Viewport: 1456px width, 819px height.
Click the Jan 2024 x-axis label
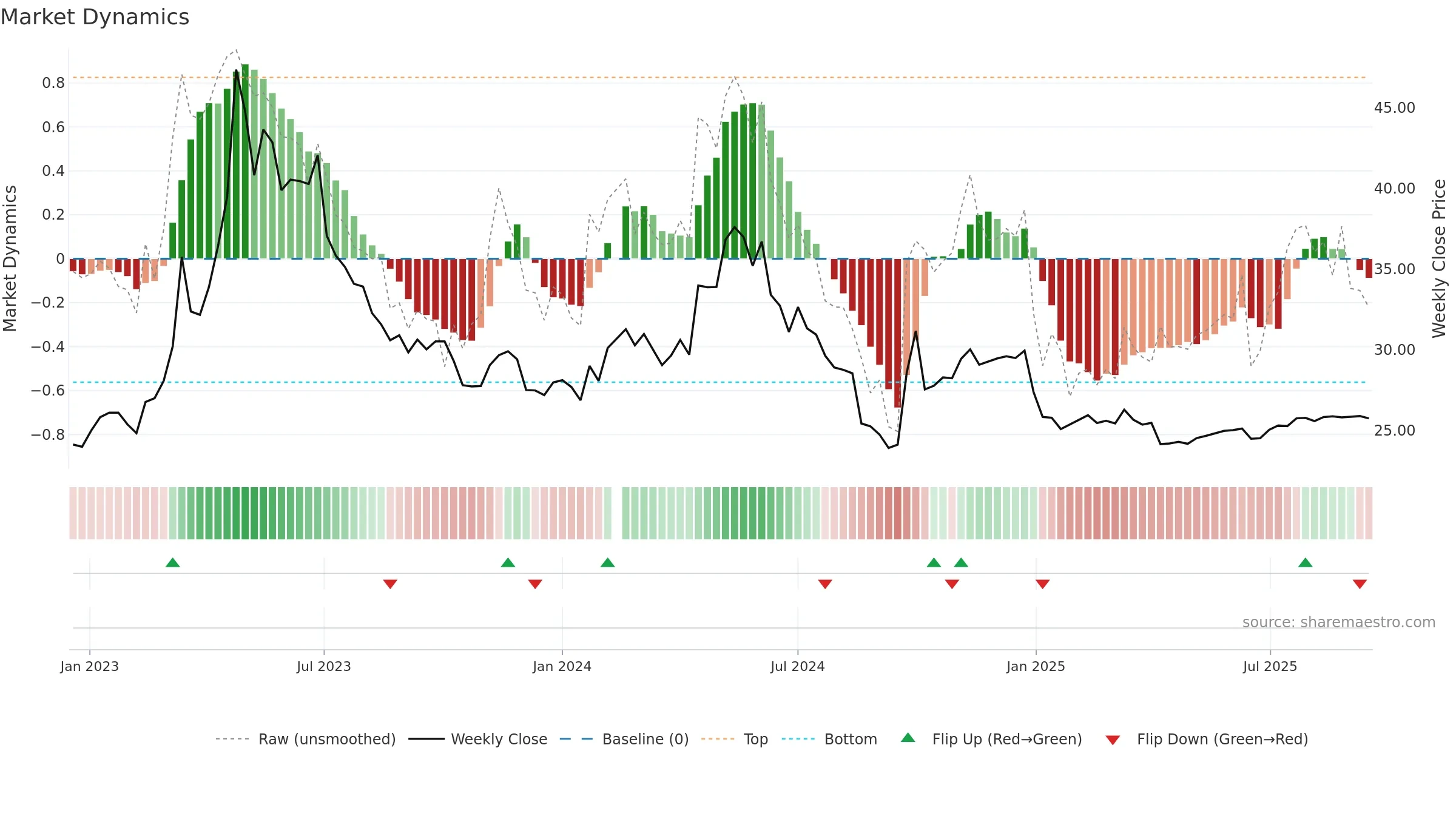[x=562, y=666]
